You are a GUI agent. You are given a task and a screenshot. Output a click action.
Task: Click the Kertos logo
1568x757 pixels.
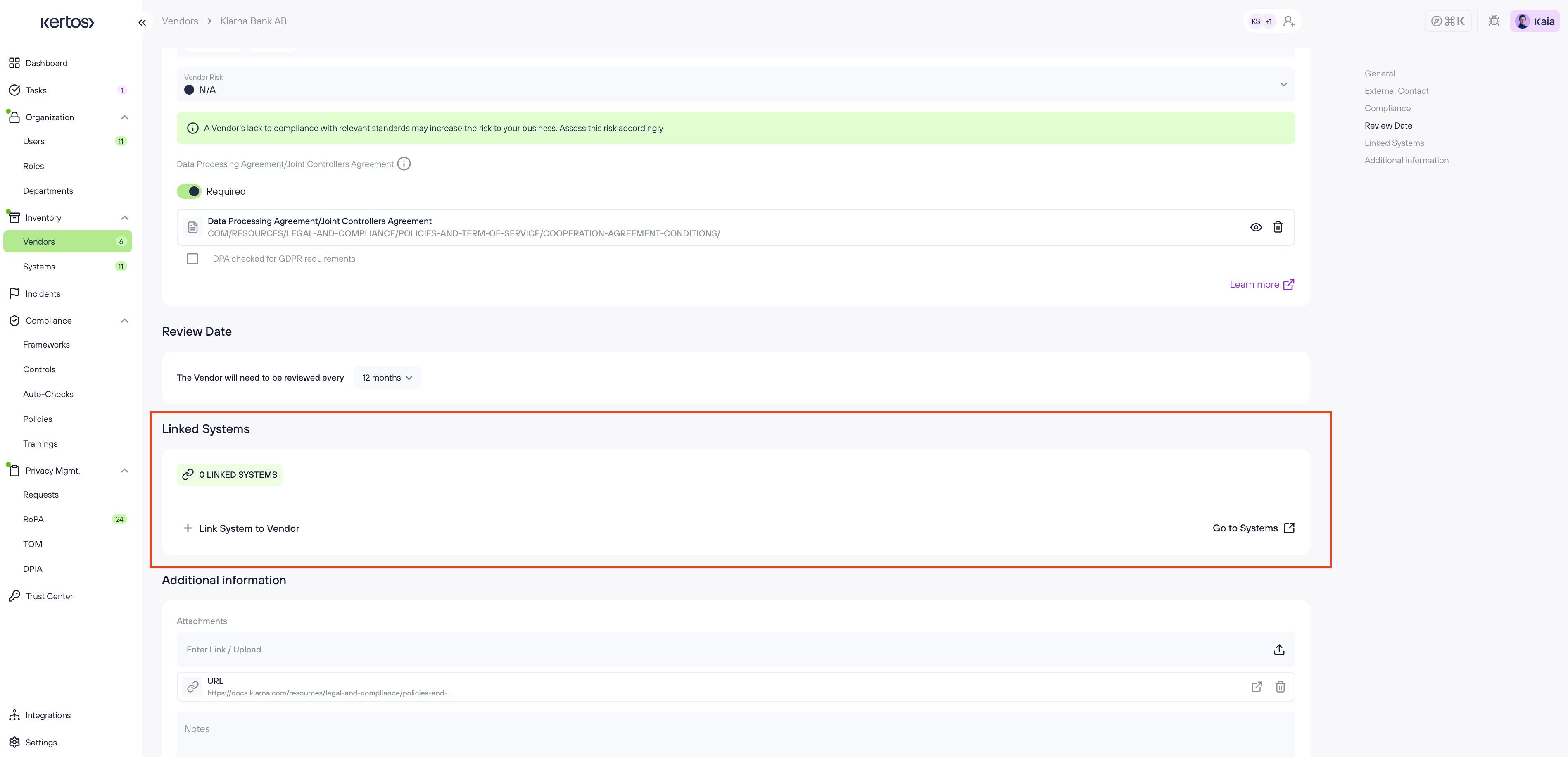[x=67, y=23]
